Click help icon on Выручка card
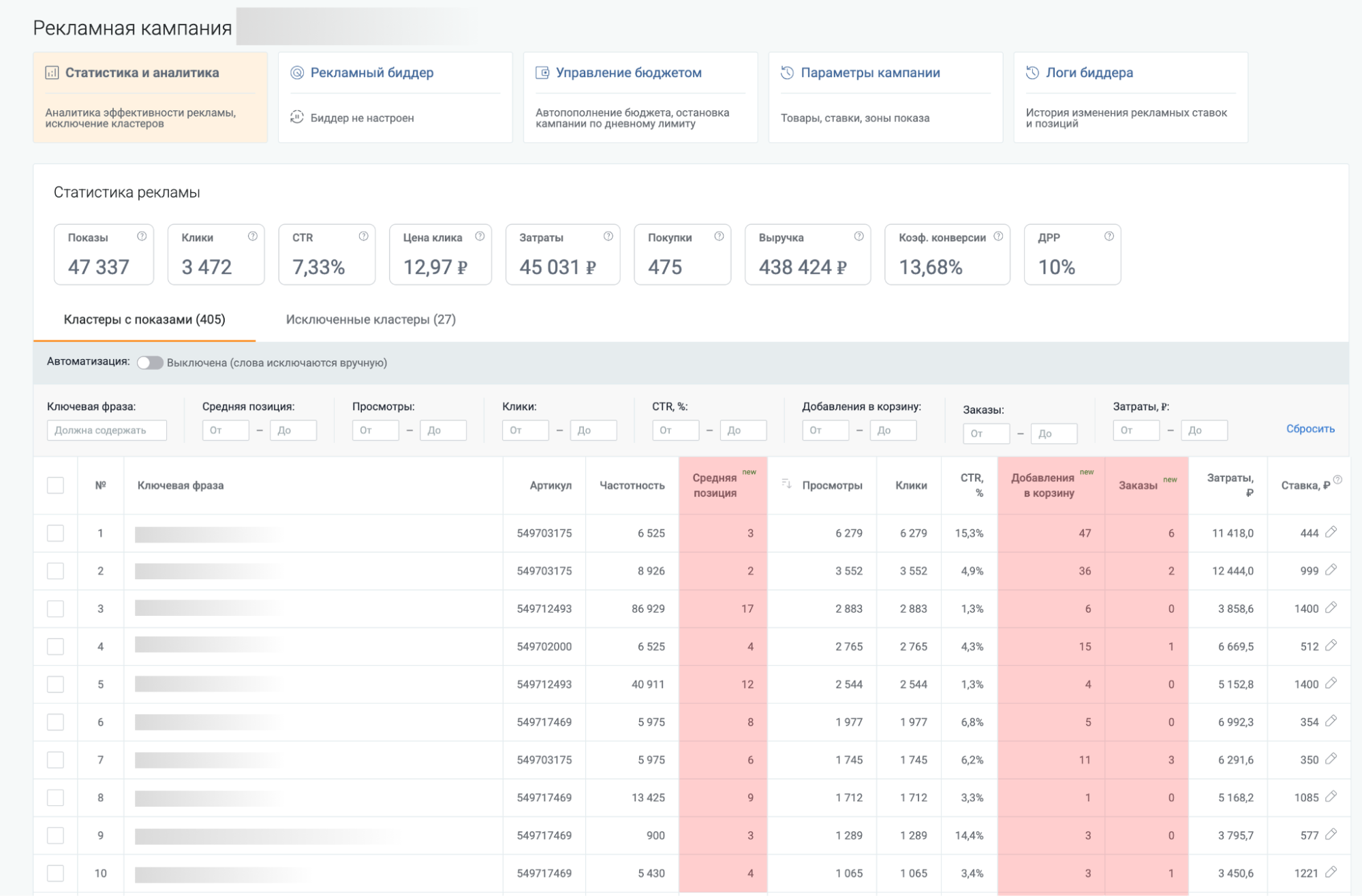This screenshot has height=896, width=1362. [858, 236]
